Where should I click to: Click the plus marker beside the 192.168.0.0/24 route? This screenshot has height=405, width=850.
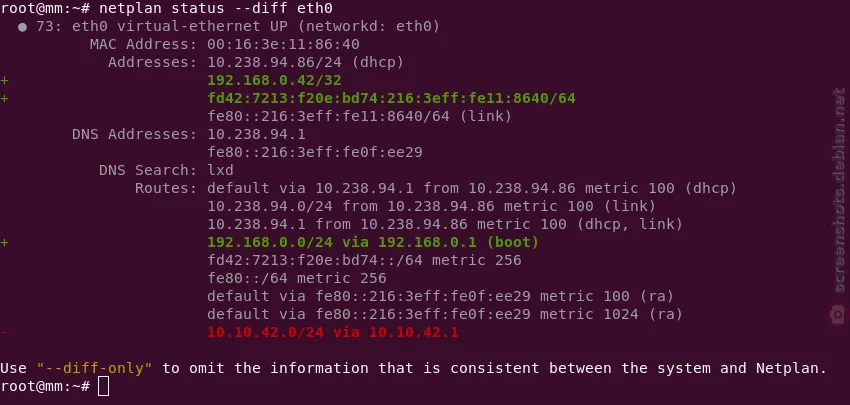5,242
